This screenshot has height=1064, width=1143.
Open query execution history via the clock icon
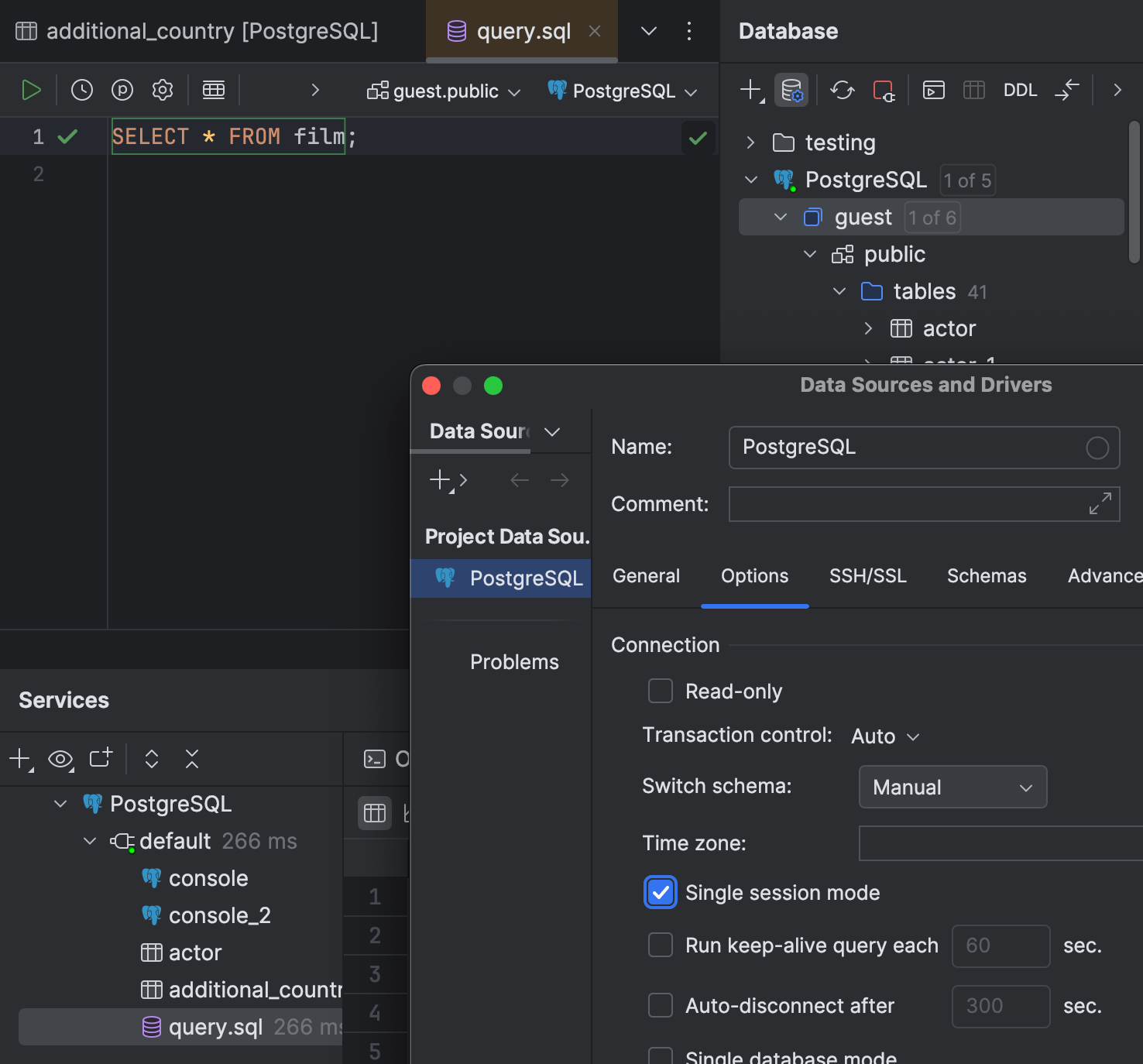point(81,89)
